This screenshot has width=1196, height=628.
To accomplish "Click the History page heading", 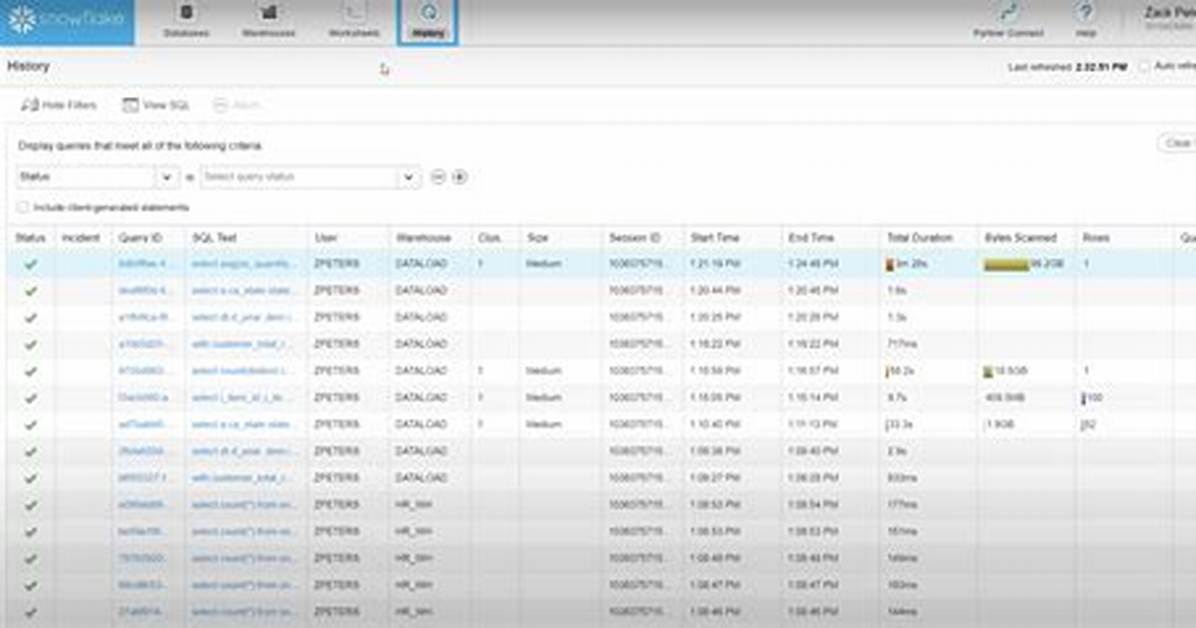I will coord(28,66).
